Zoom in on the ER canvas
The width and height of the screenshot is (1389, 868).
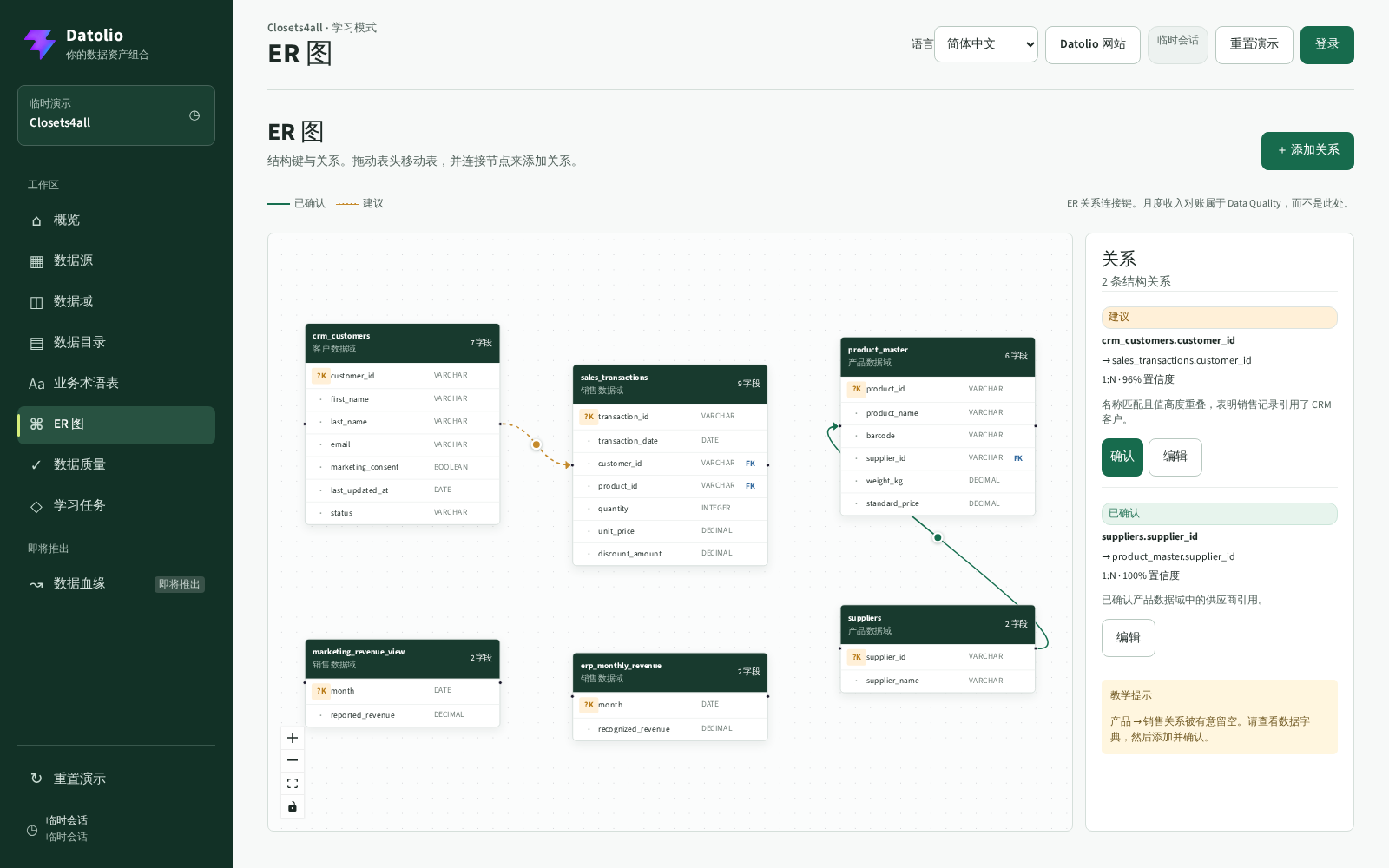tap(293, 738)
